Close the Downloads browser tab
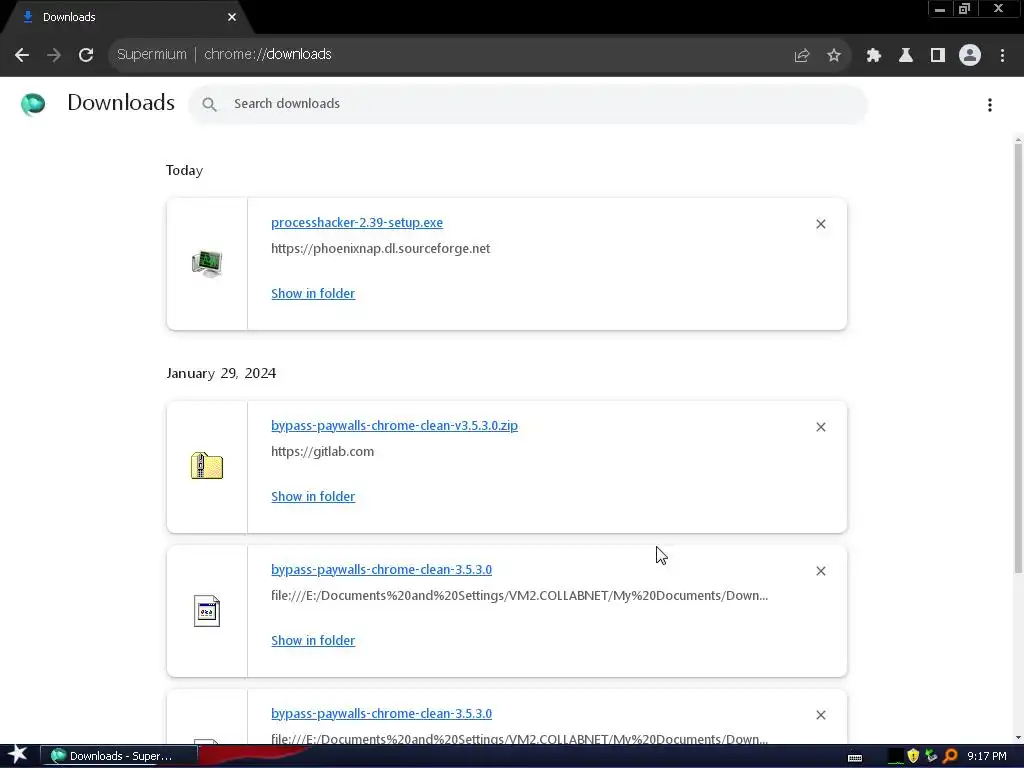 (x=232, y=17)
